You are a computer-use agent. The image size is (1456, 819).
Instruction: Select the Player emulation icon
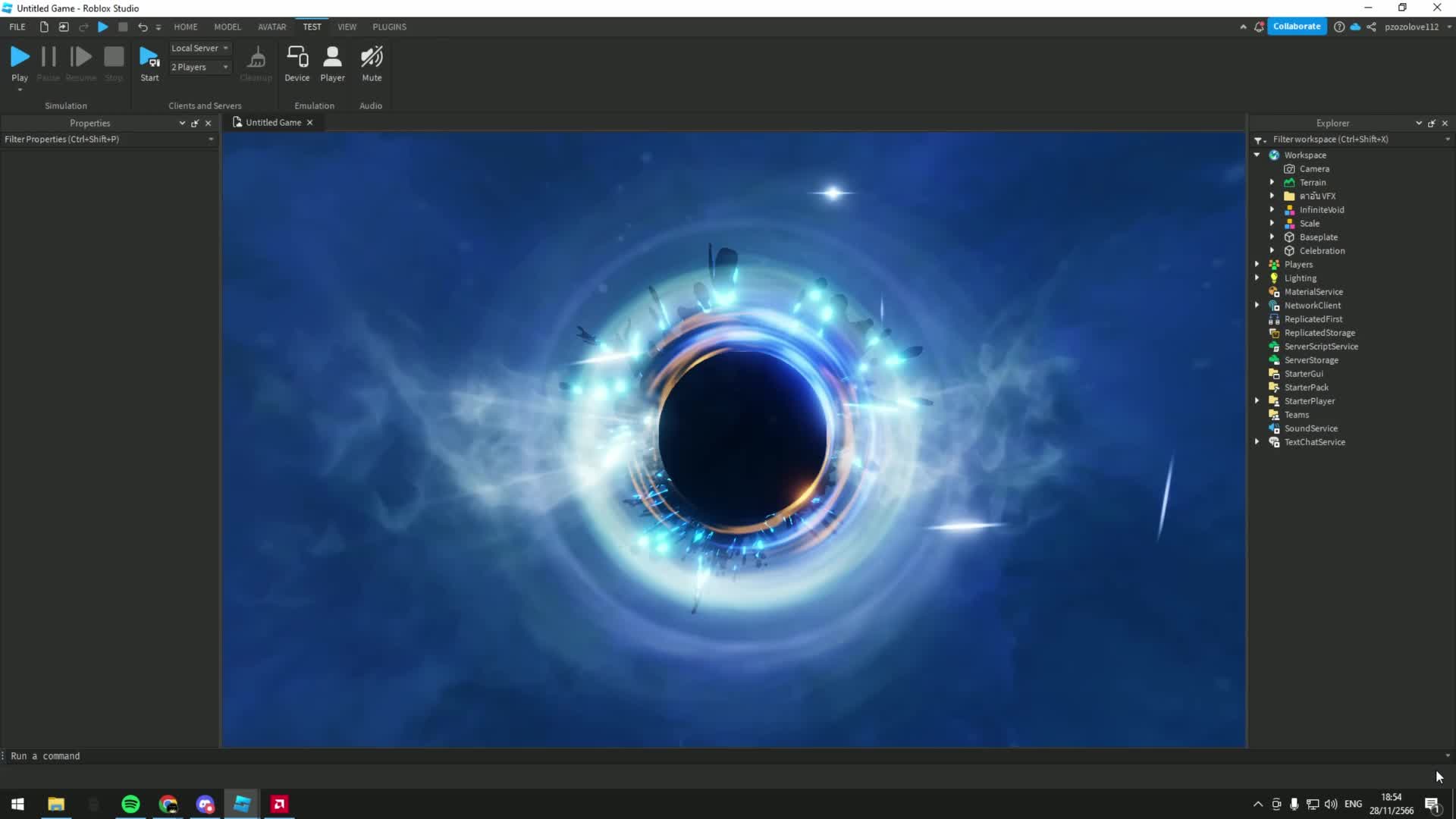point(332,61)
